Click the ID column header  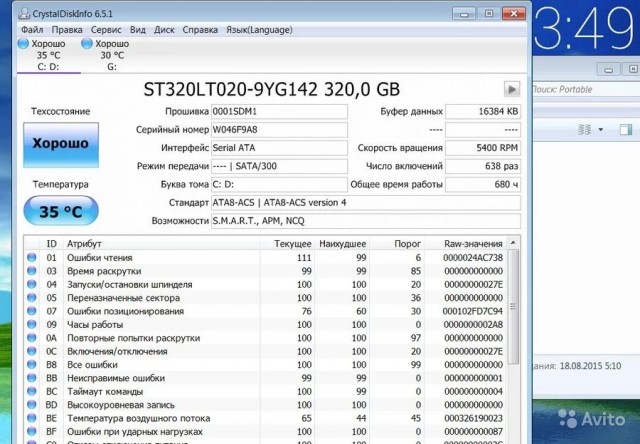point(51,244)
